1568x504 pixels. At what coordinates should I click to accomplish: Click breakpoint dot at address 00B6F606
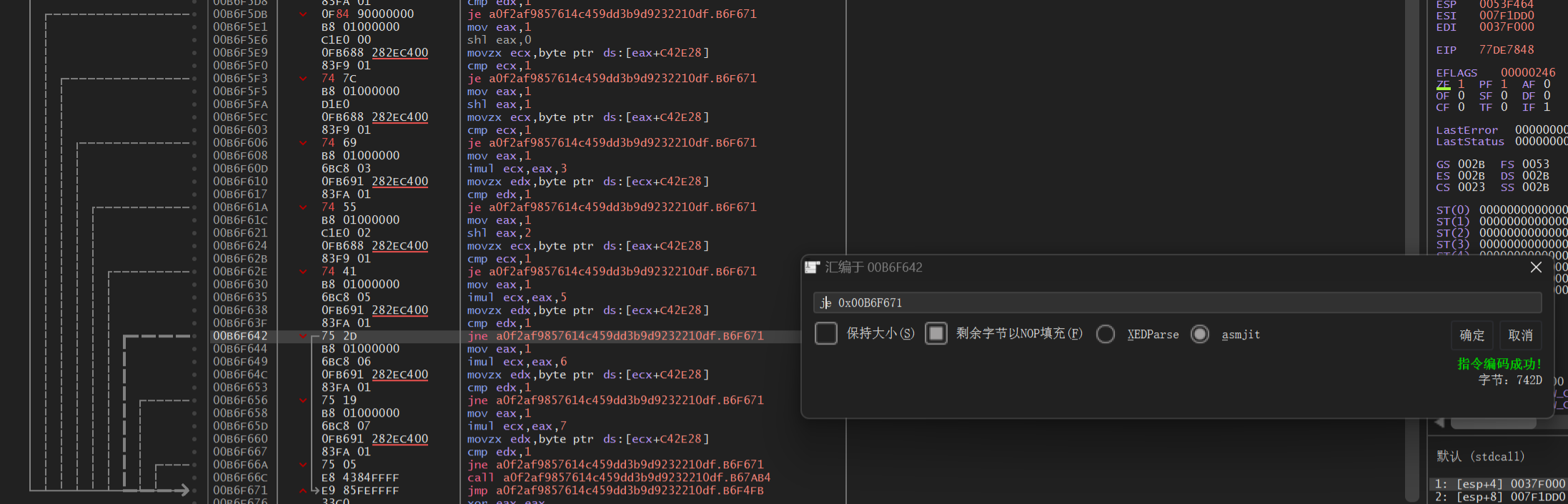click(194, 143)
